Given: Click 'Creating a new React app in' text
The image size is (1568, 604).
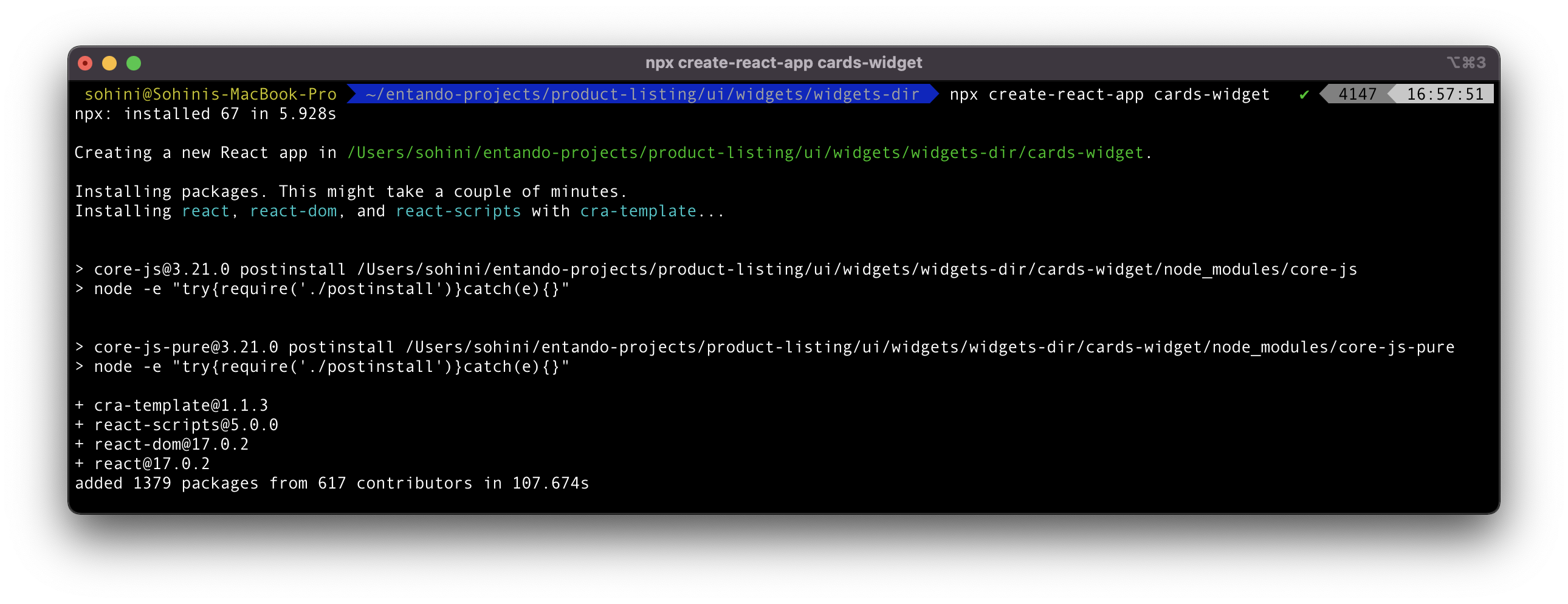Looking at the screenshot, I should point(205,153).
